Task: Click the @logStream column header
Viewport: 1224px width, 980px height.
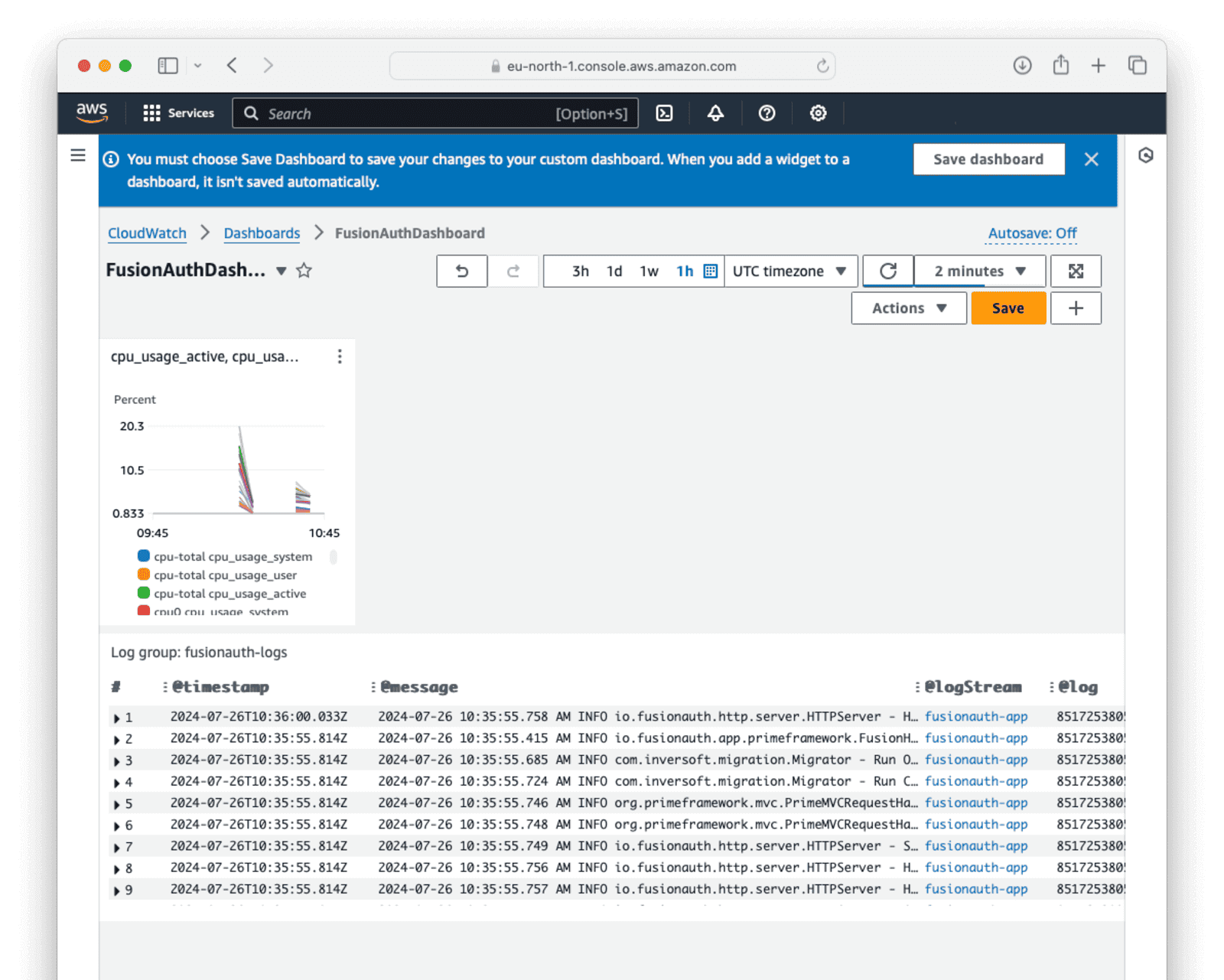Action: pos(973,687)
